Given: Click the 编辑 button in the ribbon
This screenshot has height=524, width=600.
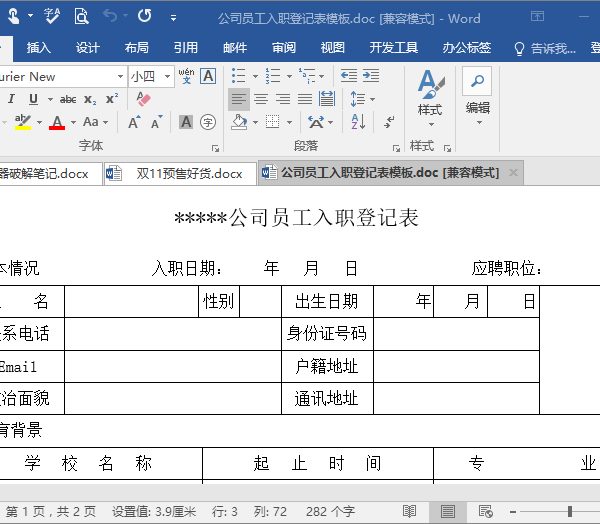Looking at the screenshot, I should 478,94.
